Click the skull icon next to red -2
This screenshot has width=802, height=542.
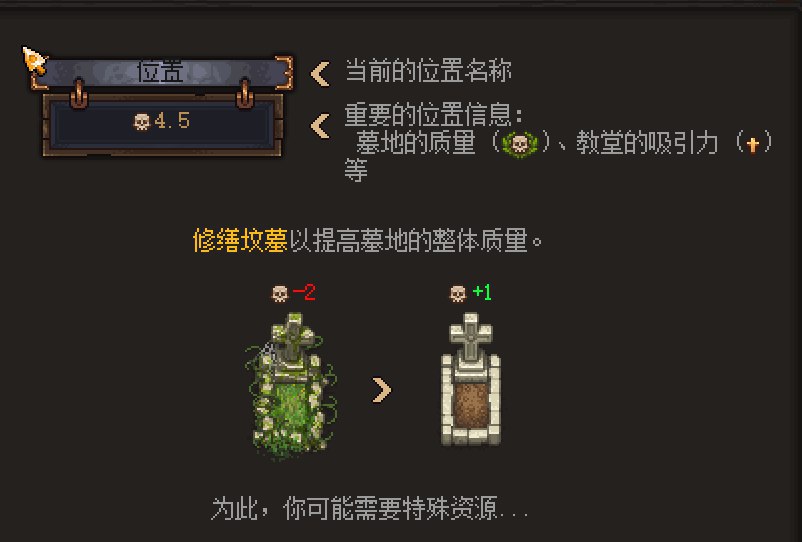(x=279, y=293)
